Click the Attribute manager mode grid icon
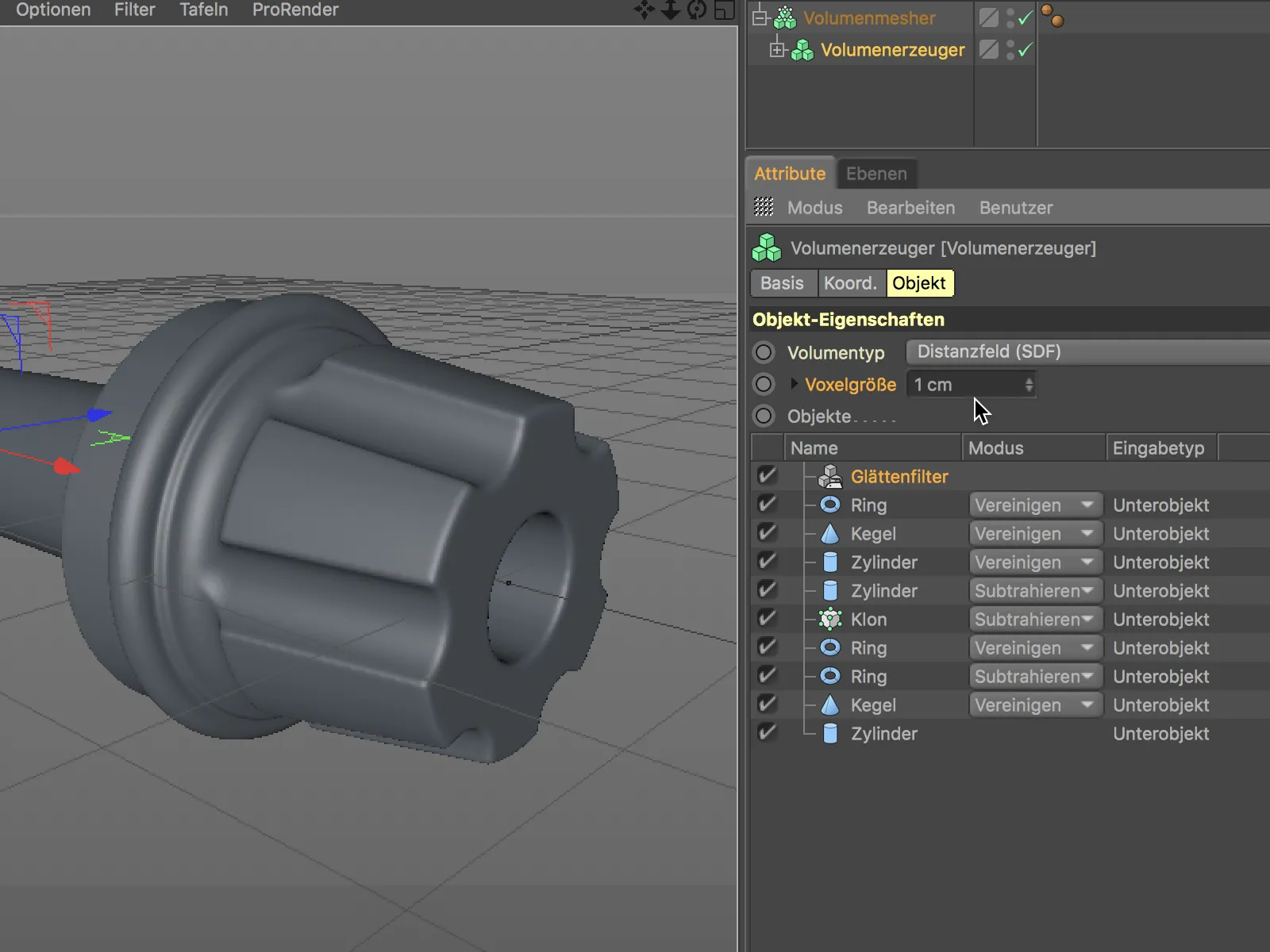 click(x=764, y=207)
